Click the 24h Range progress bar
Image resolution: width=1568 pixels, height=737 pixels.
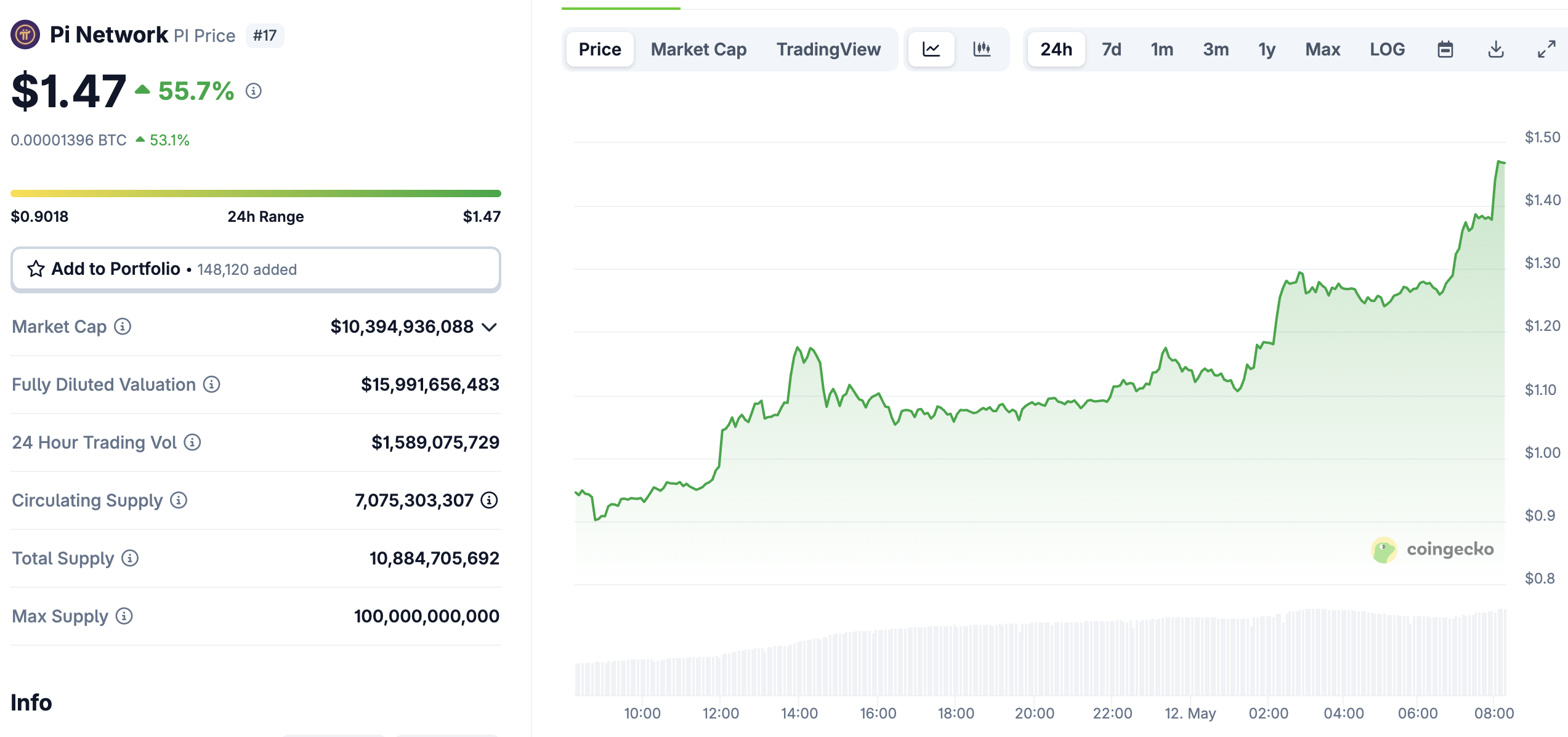coord(256,193)
